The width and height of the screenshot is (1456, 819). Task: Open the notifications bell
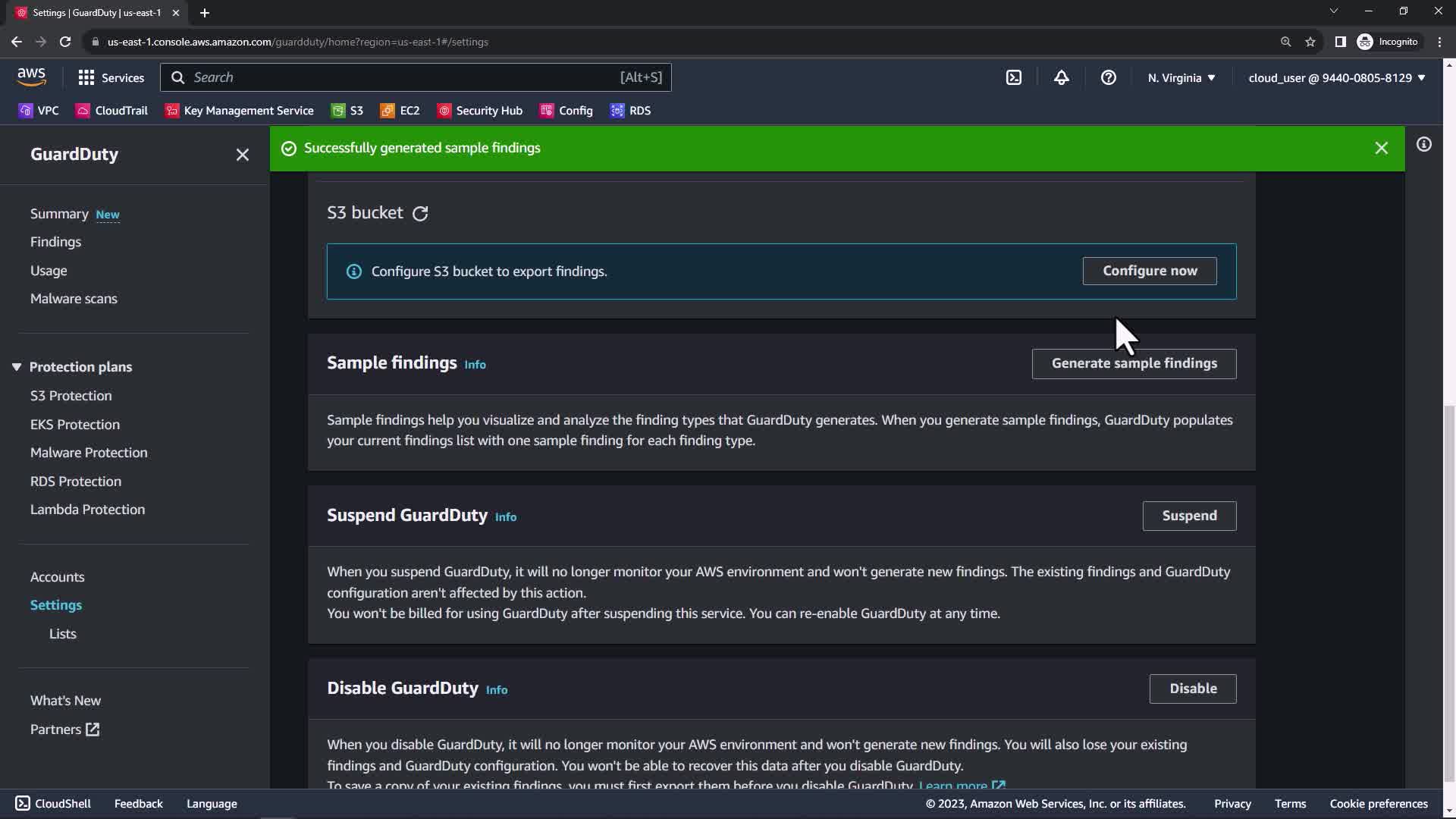[1061, 77]
